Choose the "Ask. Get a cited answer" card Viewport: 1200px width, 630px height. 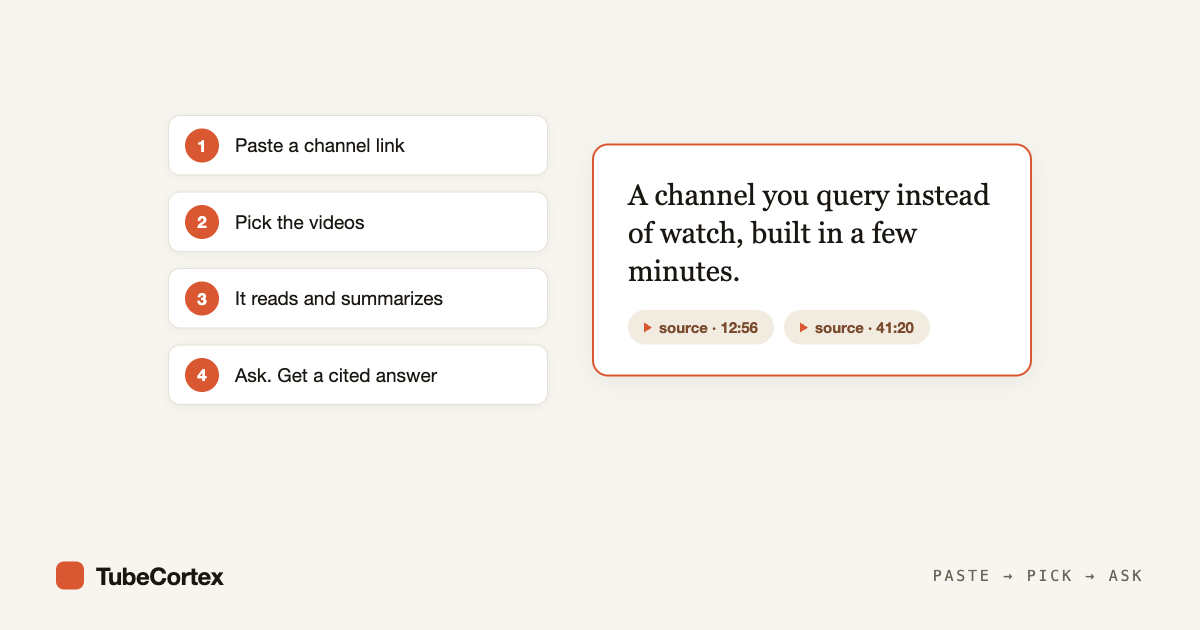click(x=358, y=375)
